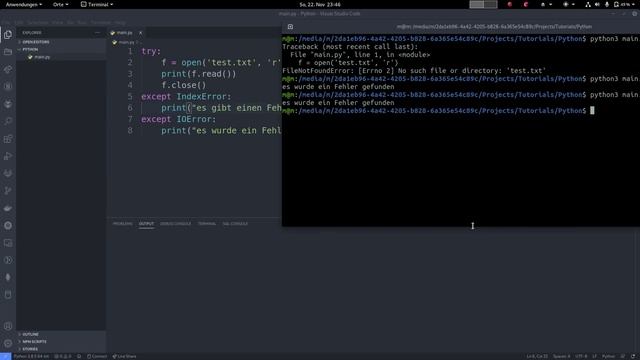Click the UTF-8 encoding in the status bar

(x=581, y=356)
